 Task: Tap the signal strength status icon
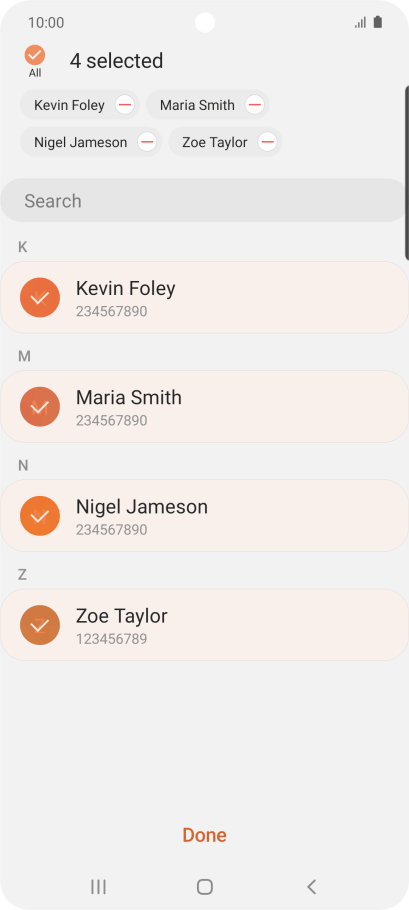click(361, 23)
